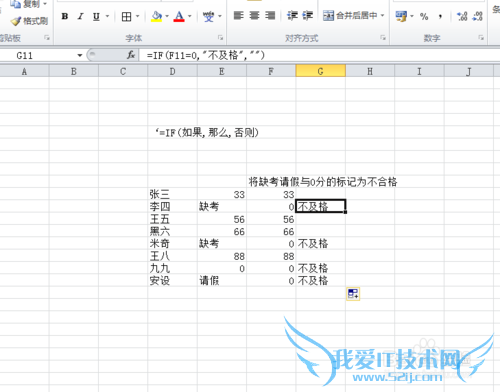The height and width of the screenshot is (392, 500).
Task: Click the auto fill options icon
Action: [x=353, y=294]
